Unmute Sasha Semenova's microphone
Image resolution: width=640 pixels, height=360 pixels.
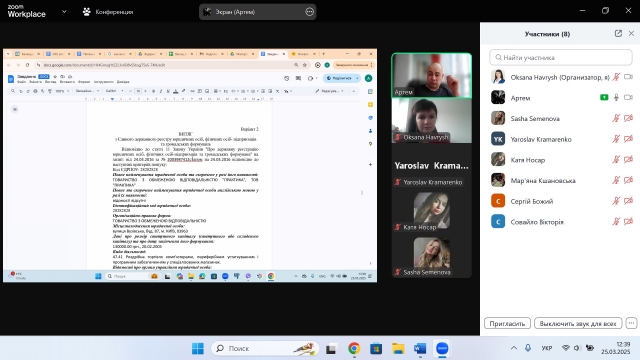tap(616, 118)
